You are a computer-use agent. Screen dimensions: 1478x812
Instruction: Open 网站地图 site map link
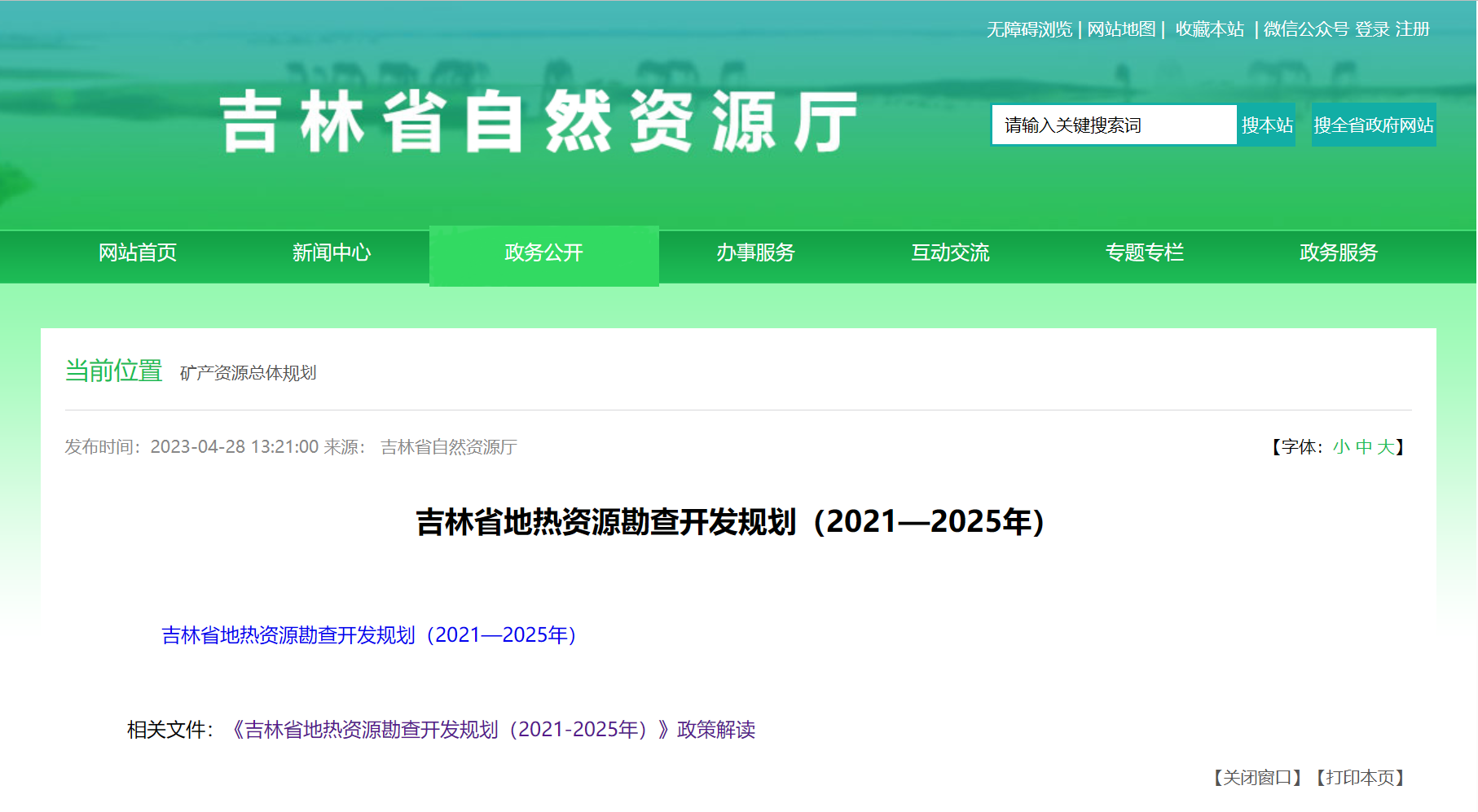[x=1121, y=29]
